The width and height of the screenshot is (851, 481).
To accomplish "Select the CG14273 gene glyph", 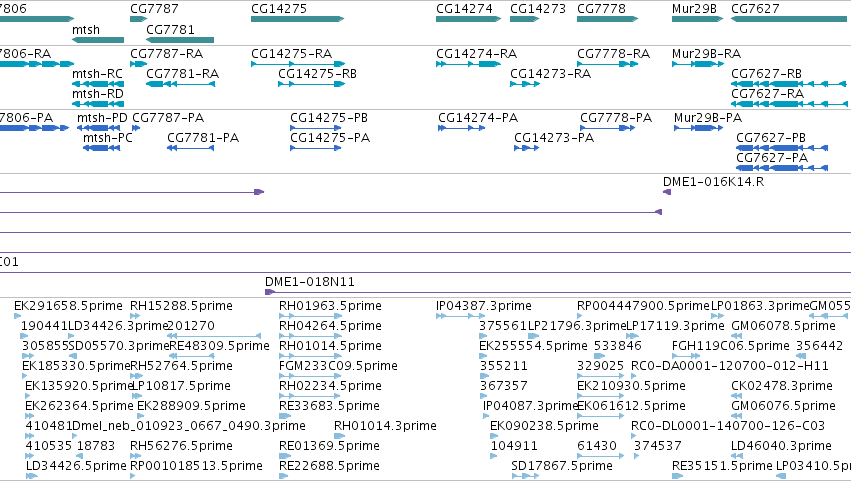I will pos(524,19).
